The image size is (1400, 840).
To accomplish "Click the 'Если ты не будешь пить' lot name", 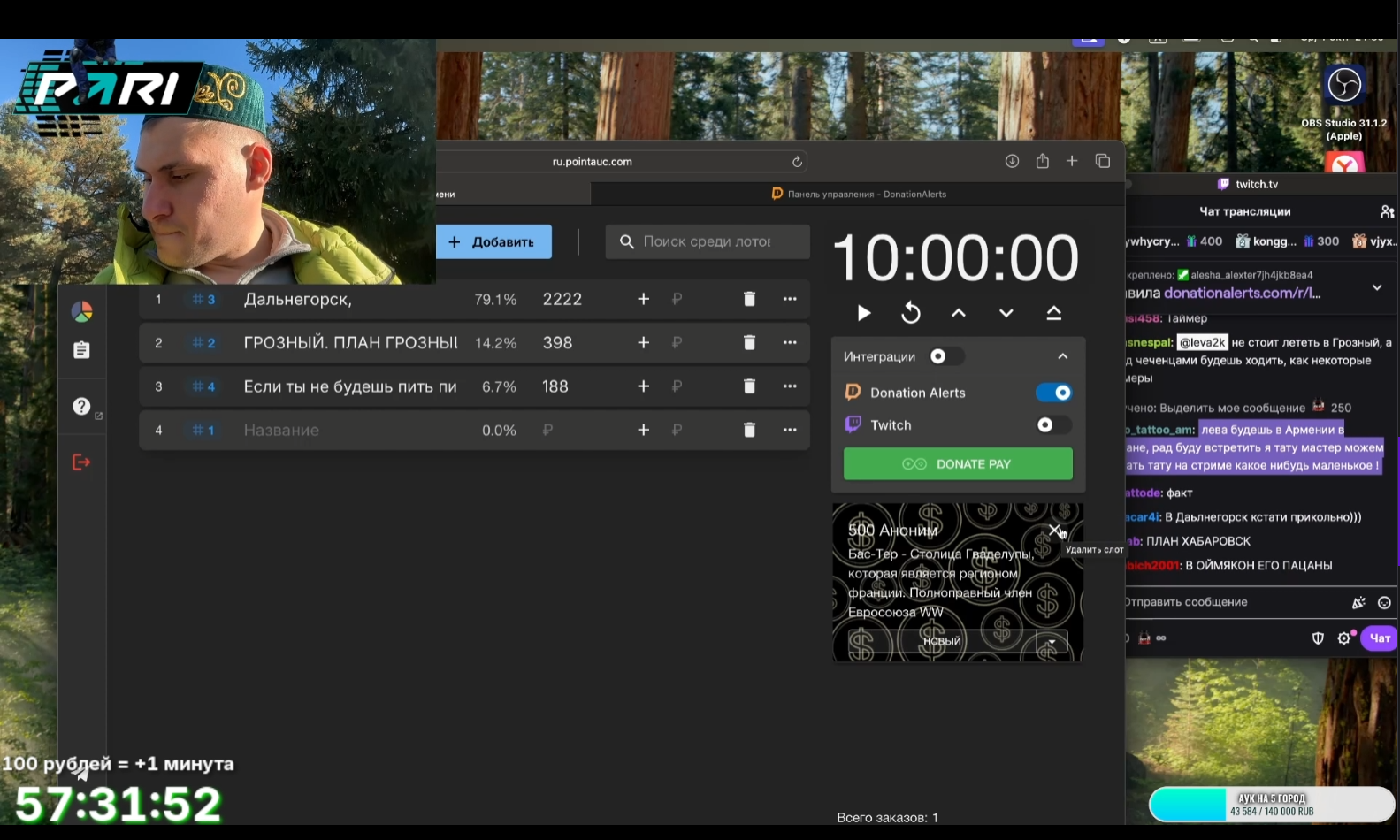I will click(x=350, y=386).
